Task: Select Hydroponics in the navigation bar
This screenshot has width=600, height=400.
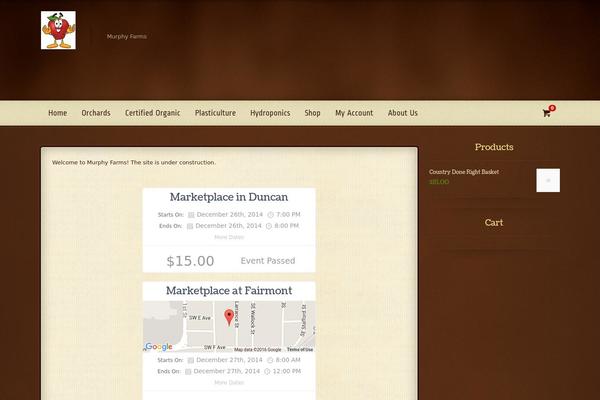Action: coord(270,113)
